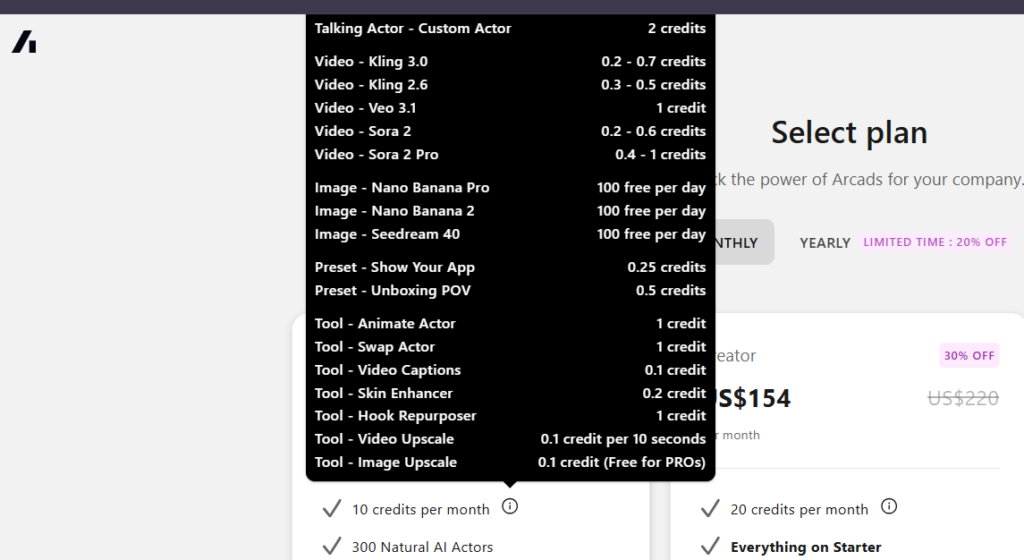Click the checkmark beside Everything on Starter
1024x560 pixels.
pyautogui.click(x=710, y=546)
